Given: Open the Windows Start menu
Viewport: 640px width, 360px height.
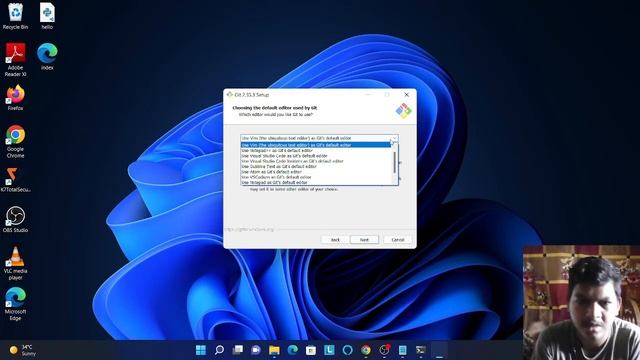Looking at the screenshot, I should (x=201, y=350).
